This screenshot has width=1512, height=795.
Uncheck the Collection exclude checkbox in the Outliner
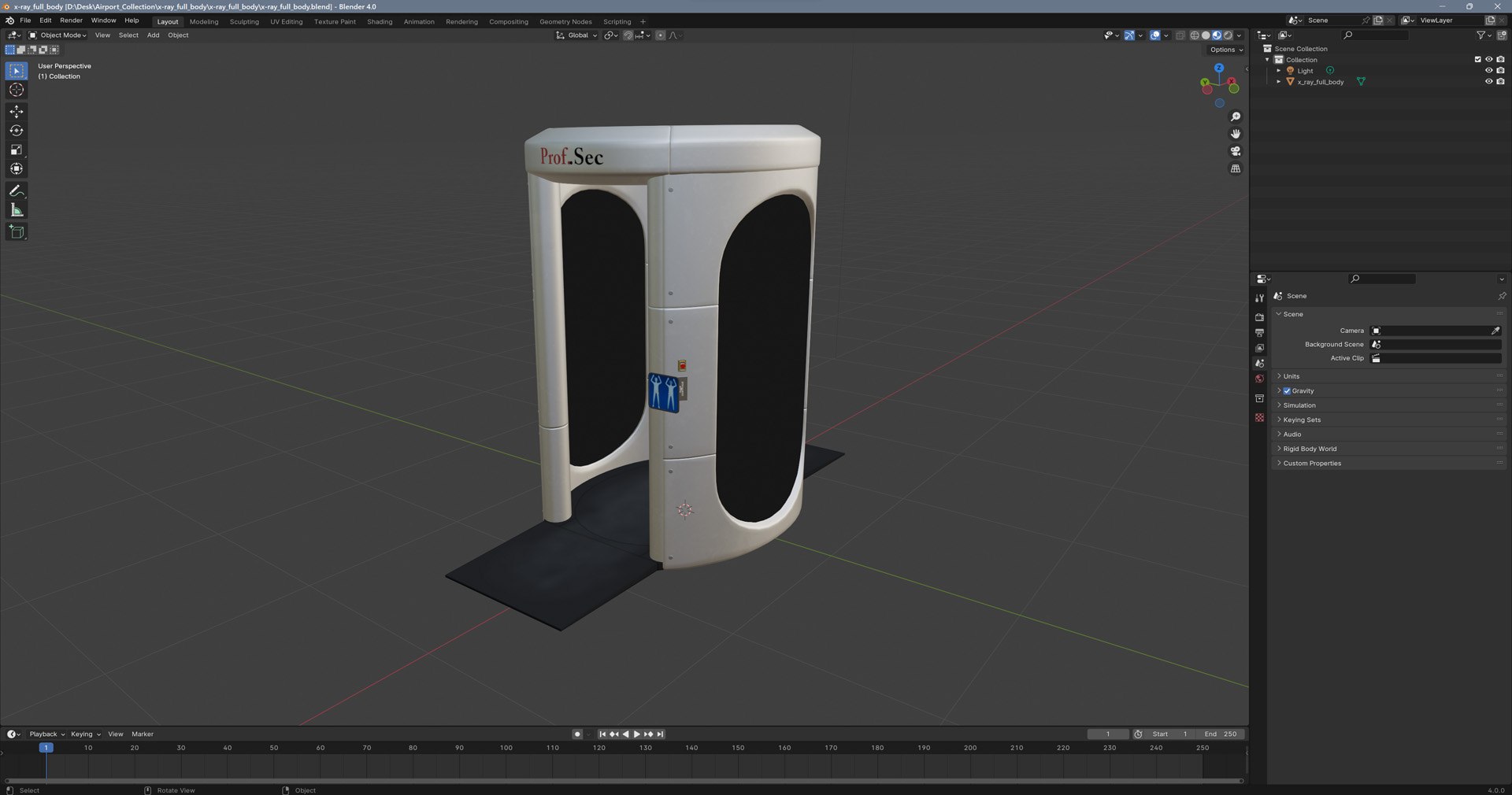[1477, 60]
